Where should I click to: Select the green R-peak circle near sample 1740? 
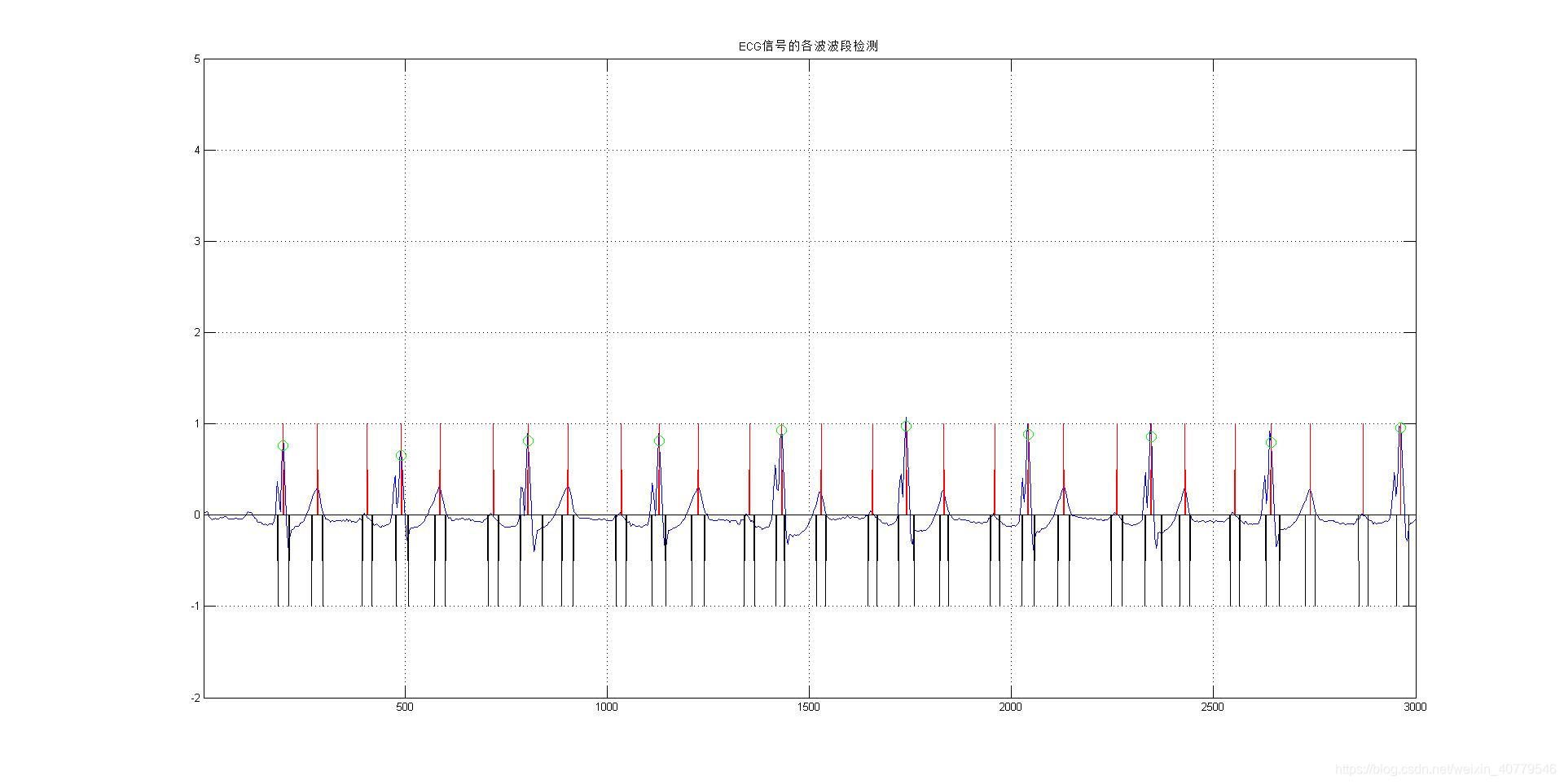(906, 427)
